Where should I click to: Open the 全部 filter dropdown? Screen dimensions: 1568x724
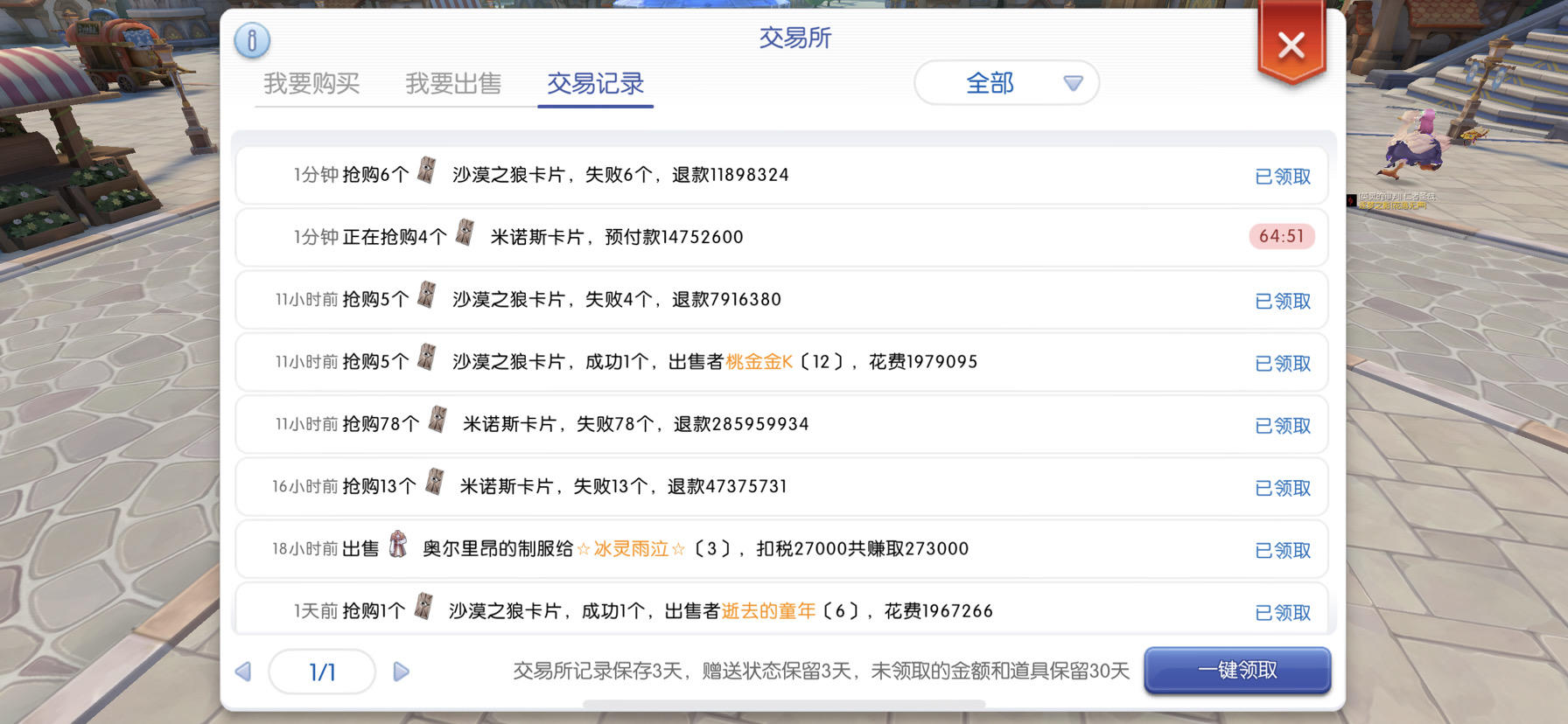point(1006,83)
